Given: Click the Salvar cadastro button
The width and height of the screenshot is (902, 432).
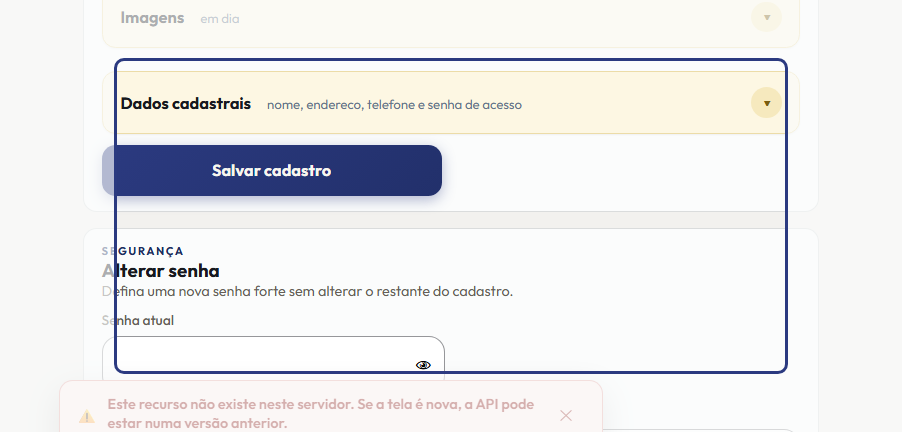Looking at the screenshot, I should click(272, 170).
